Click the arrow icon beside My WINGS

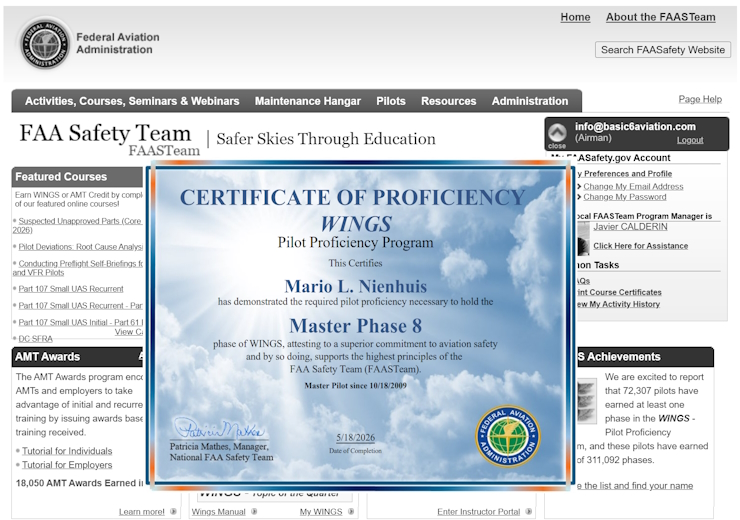351,512
